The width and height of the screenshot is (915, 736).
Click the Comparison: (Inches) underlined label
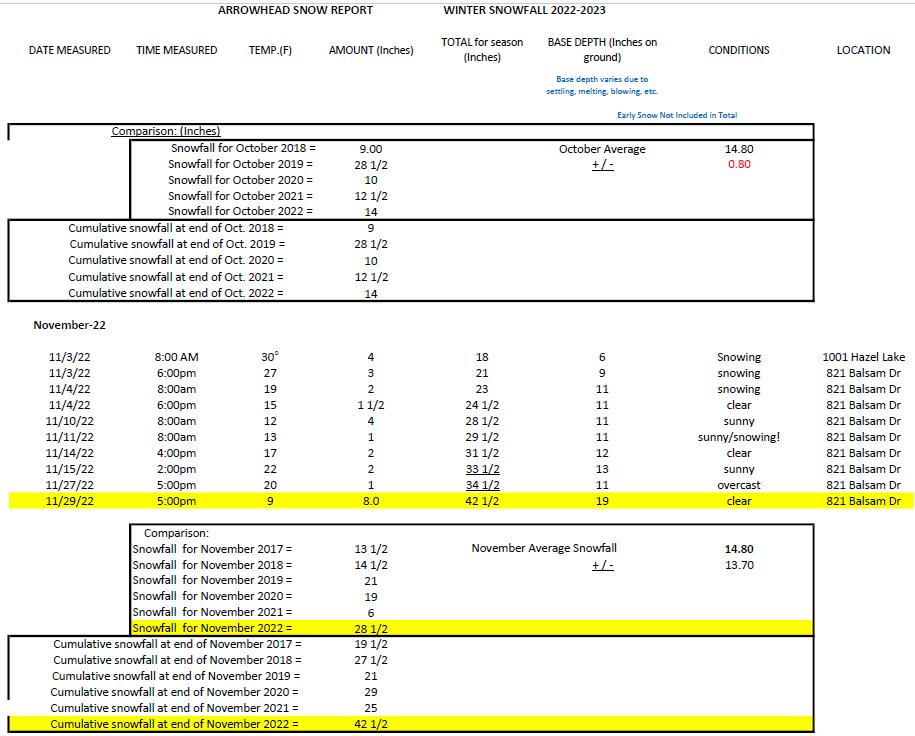point(166,131)
